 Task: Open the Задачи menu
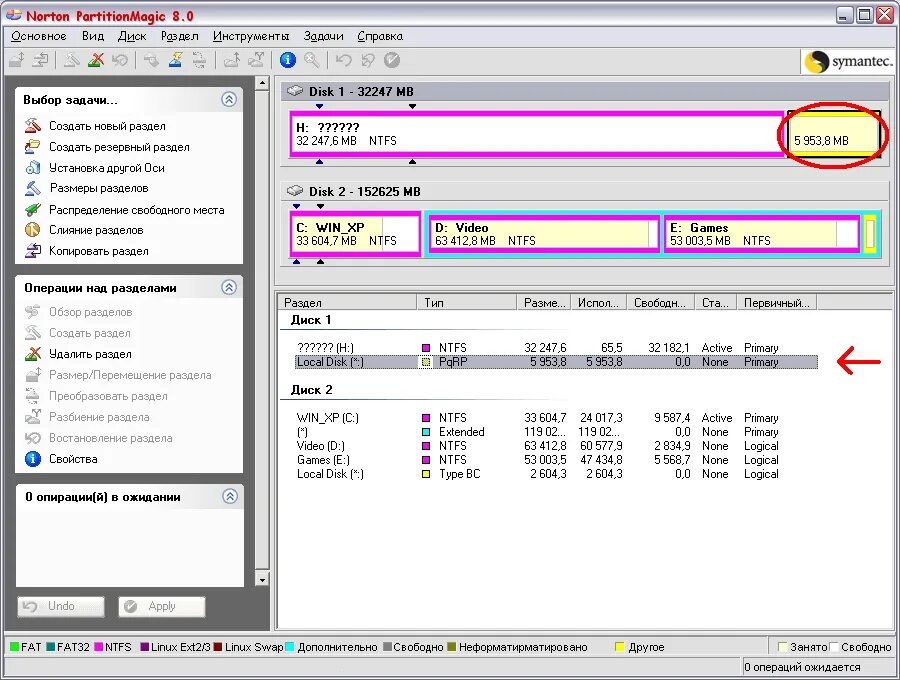pyautogui.click(x=323, y=36)
